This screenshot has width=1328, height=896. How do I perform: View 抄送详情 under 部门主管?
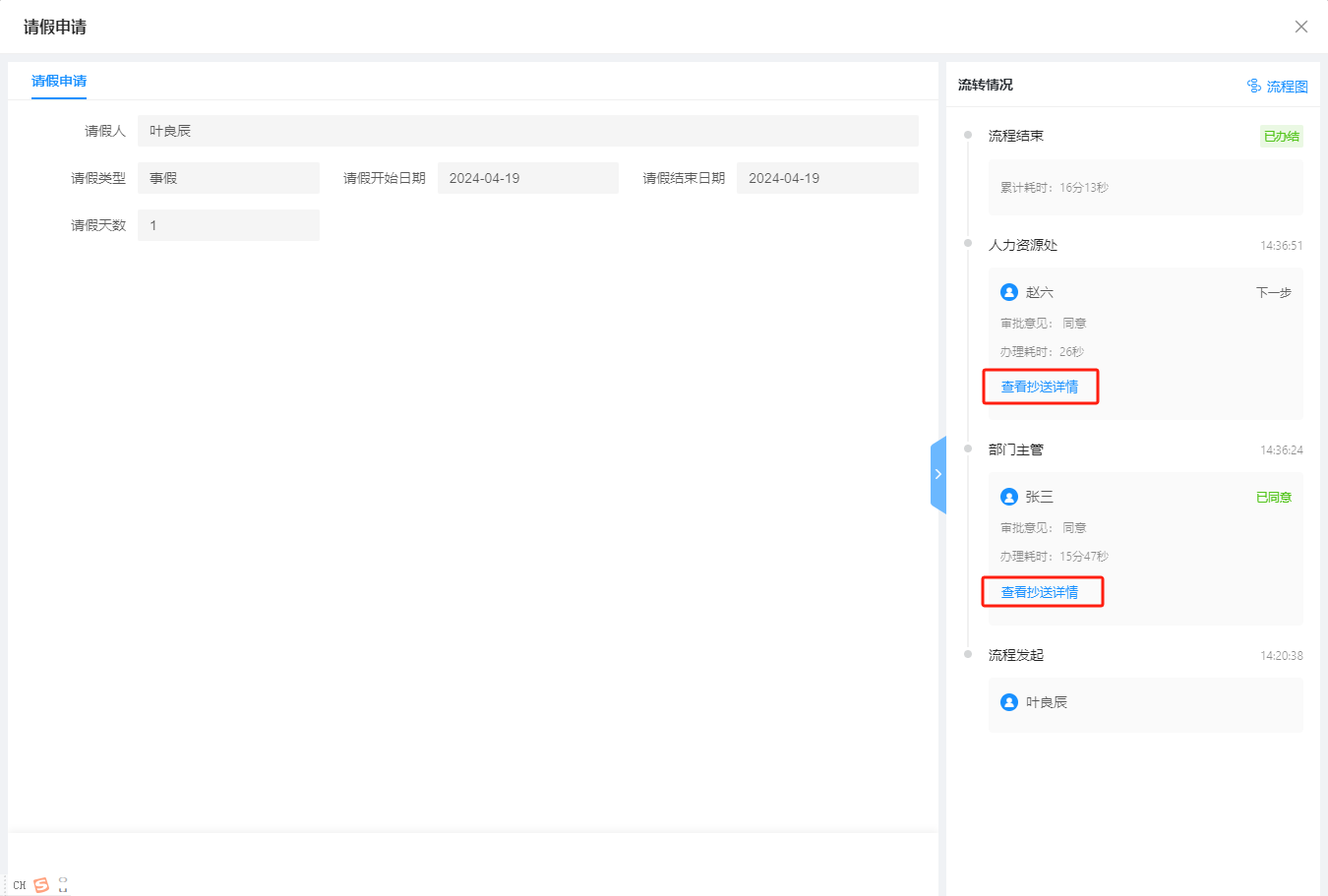pyautogui.click(x=1040, y=592)
